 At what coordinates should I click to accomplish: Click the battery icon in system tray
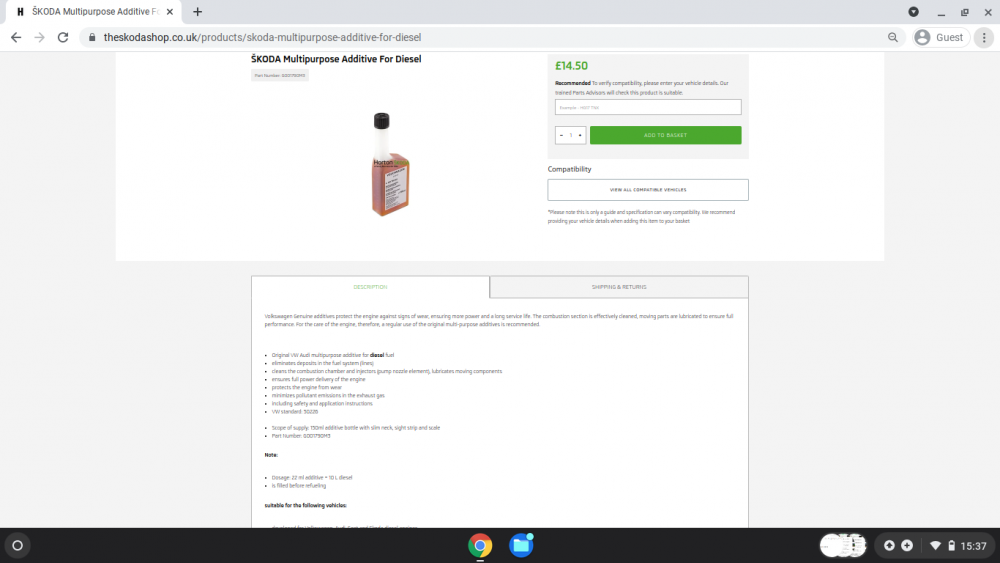pos(952,546)
